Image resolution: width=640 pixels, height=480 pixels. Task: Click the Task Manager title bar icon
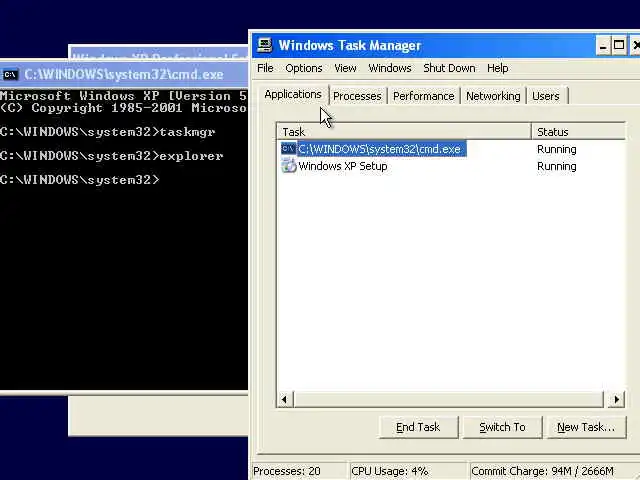(x=264, y=45)
